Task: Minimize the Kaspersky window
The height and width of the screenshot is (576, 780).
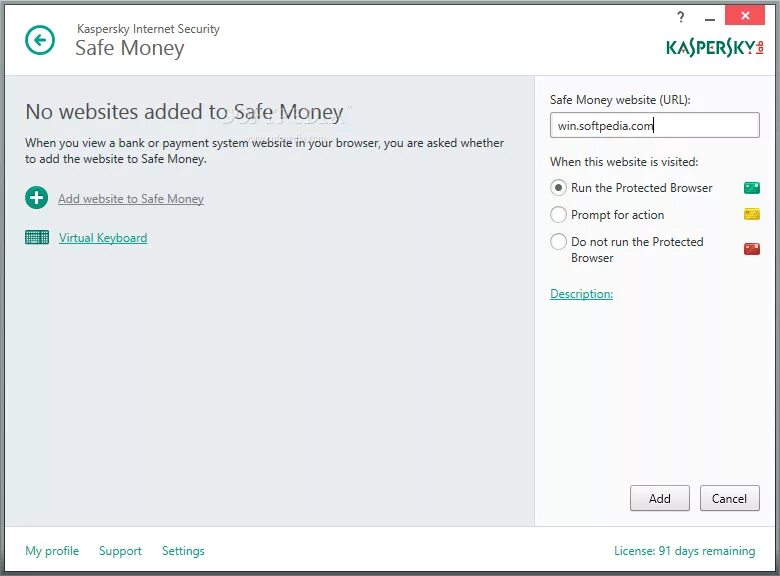Action: point(710,18)
